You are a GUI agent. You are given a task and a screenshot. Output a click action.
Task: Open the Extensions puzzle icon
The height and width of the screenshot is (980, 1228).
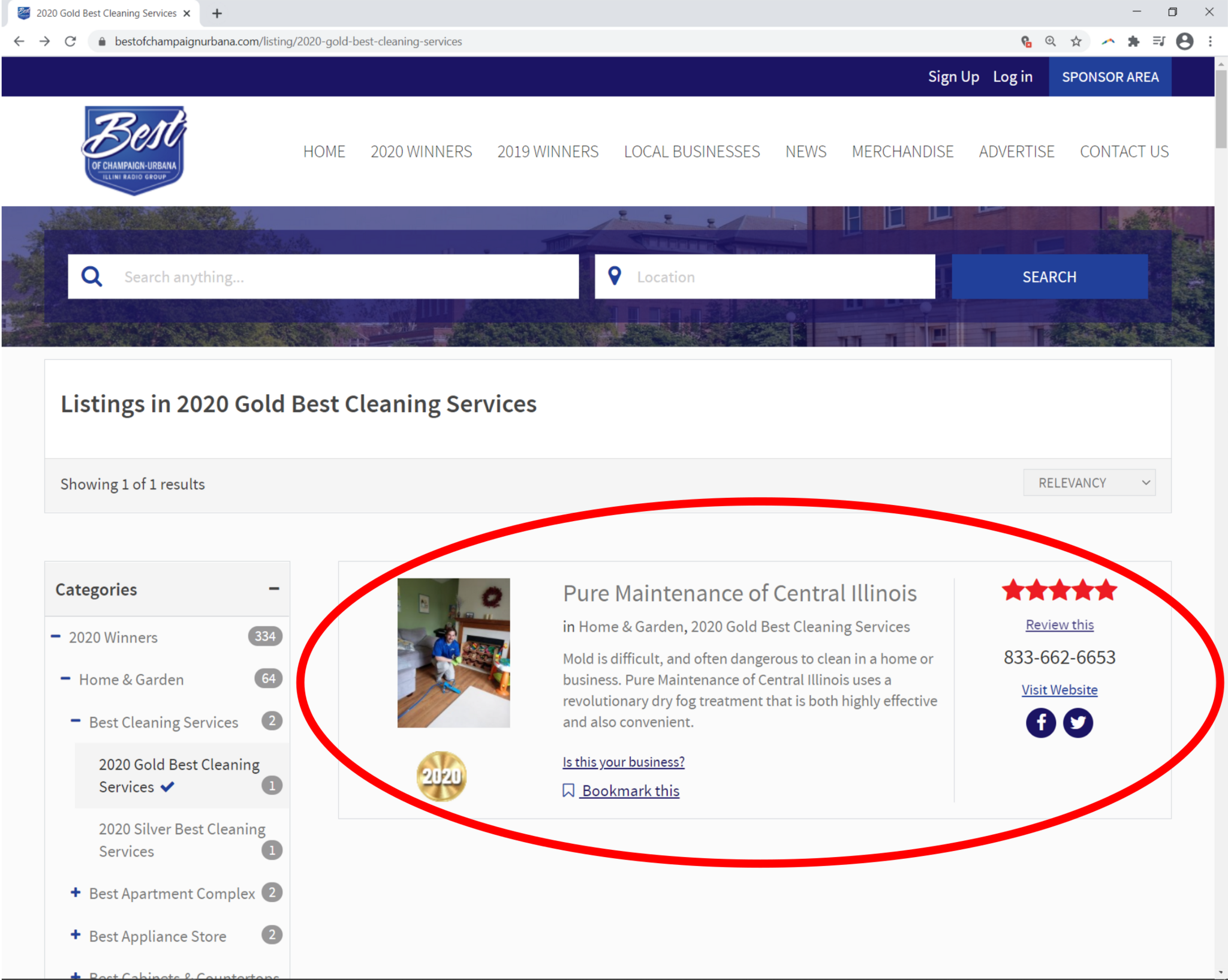point(1133,41)
